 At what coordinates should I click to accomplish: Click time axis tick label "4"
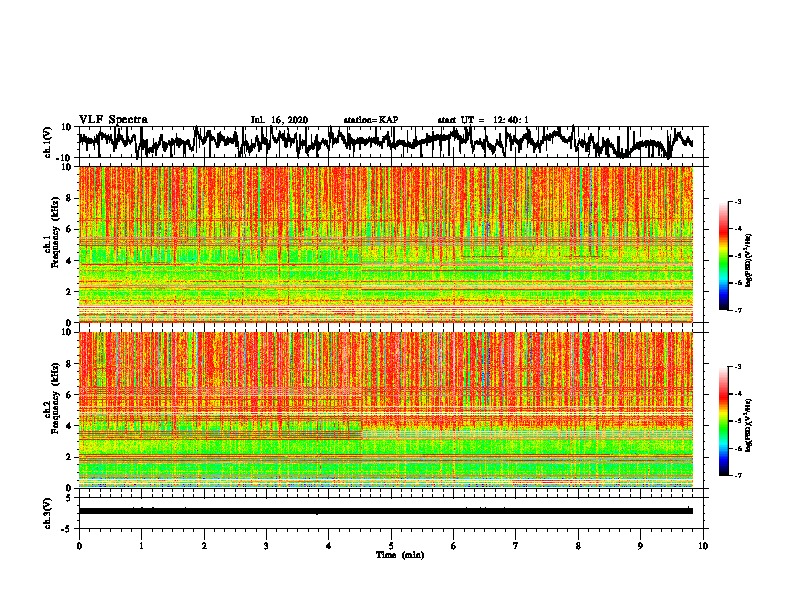click(329, 546)
